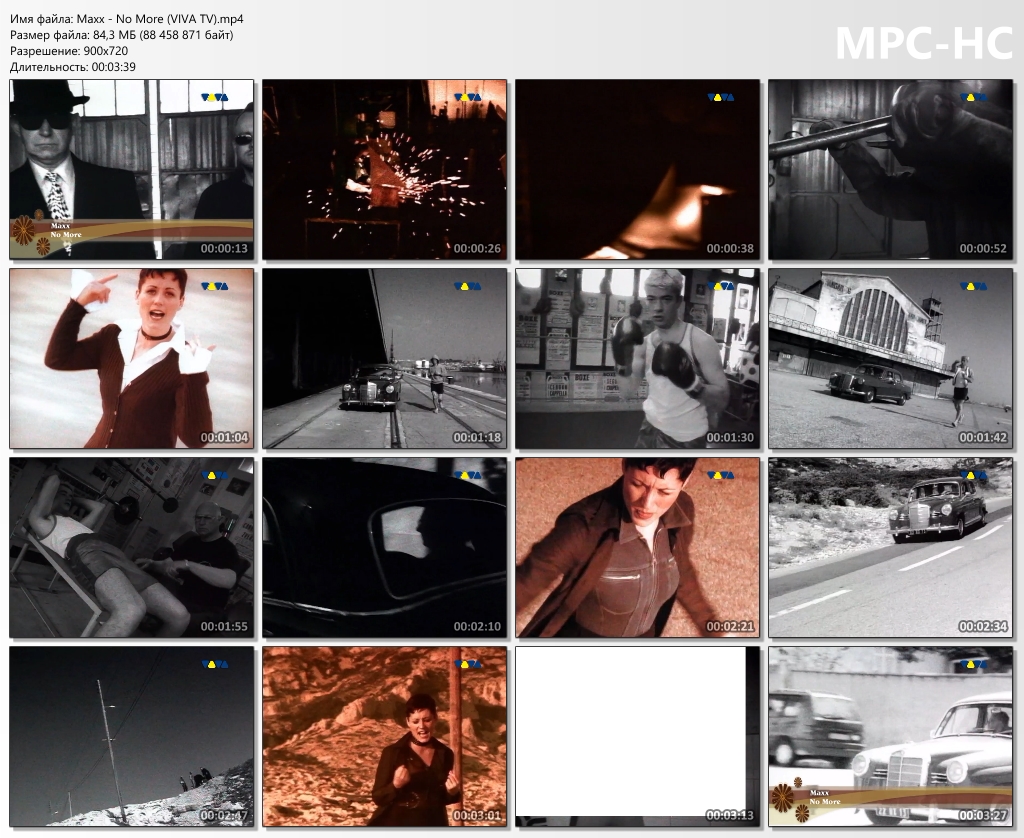Viewport: 1024px width, 838px height.
Task: Choose the metal bar thumbnail at 00:00:52
Action: 890,169
